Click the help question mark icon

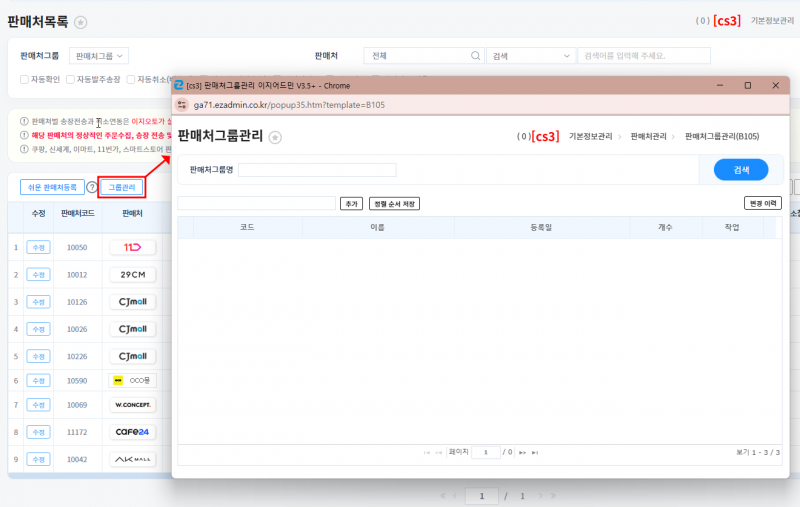(92, 187)
